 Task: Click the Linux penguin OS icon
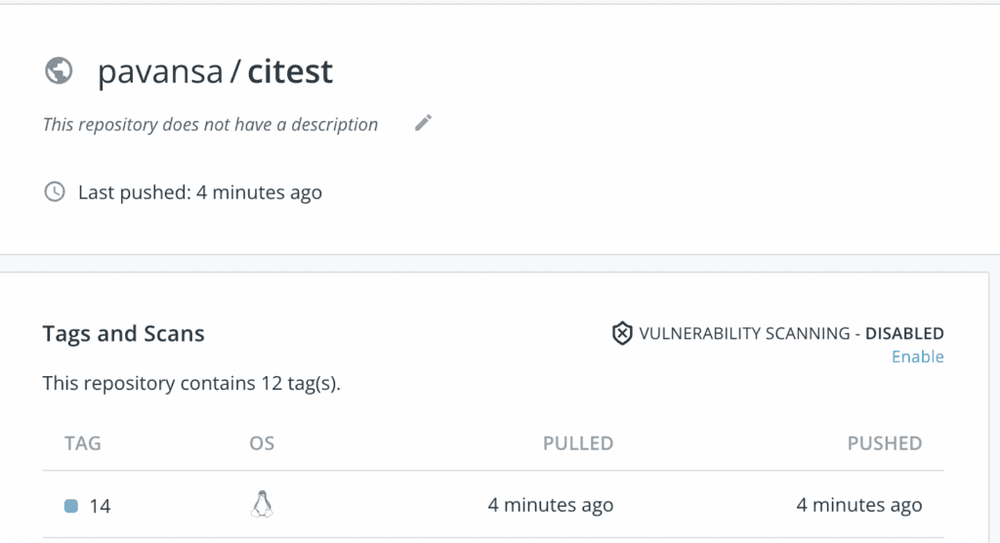[x=262, y=505]
